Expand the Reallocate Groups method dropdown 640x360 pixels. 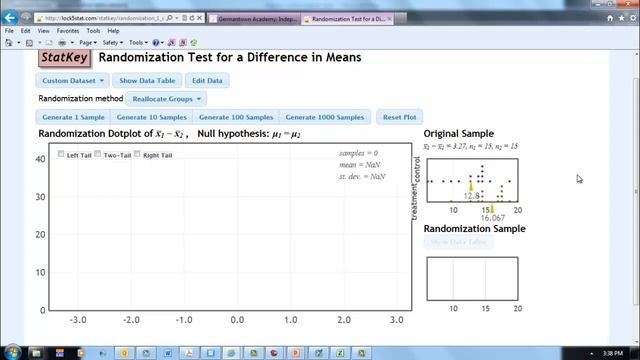166,99
